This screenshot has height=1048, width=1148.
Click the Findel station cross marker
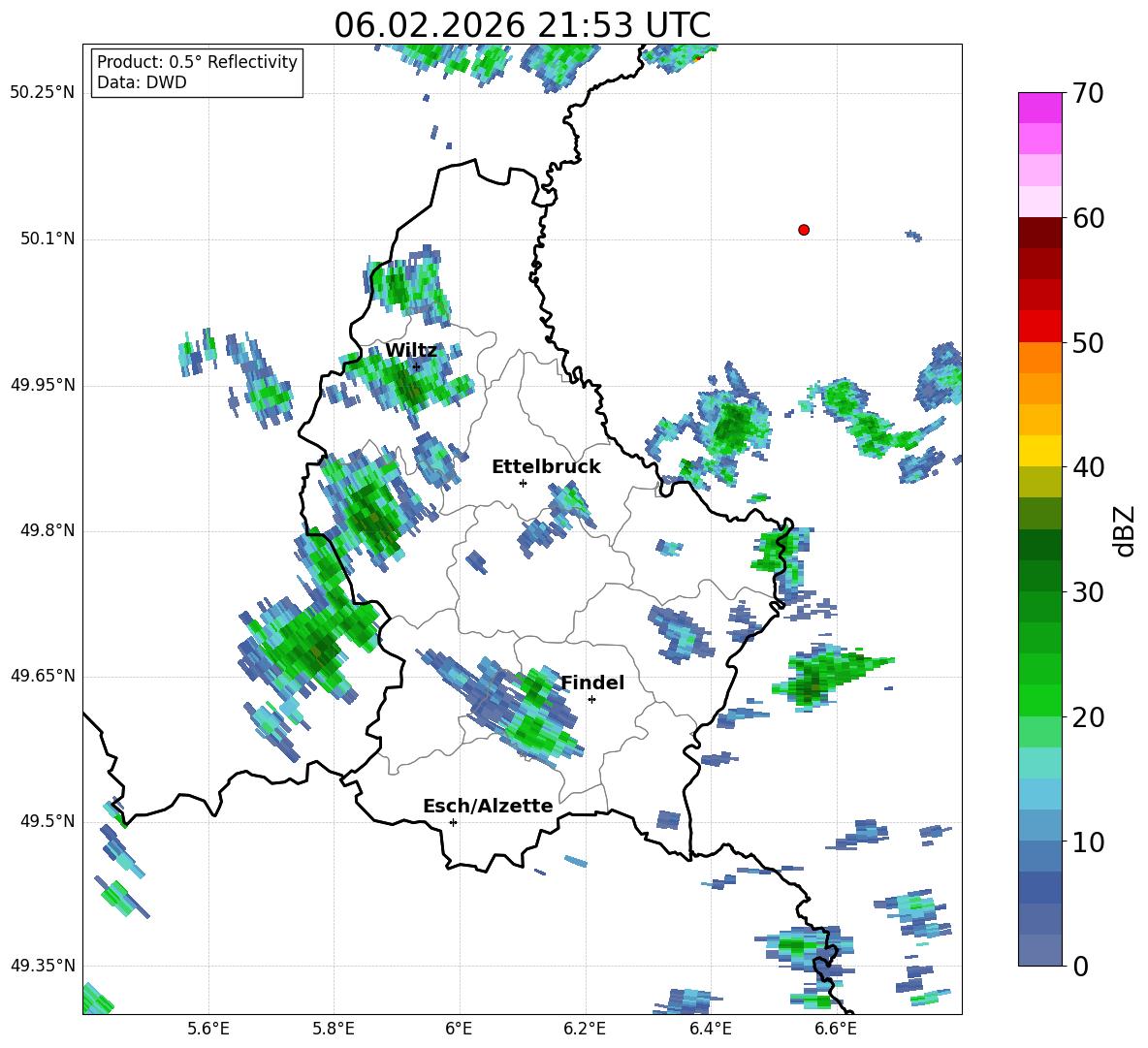point(591,699)
